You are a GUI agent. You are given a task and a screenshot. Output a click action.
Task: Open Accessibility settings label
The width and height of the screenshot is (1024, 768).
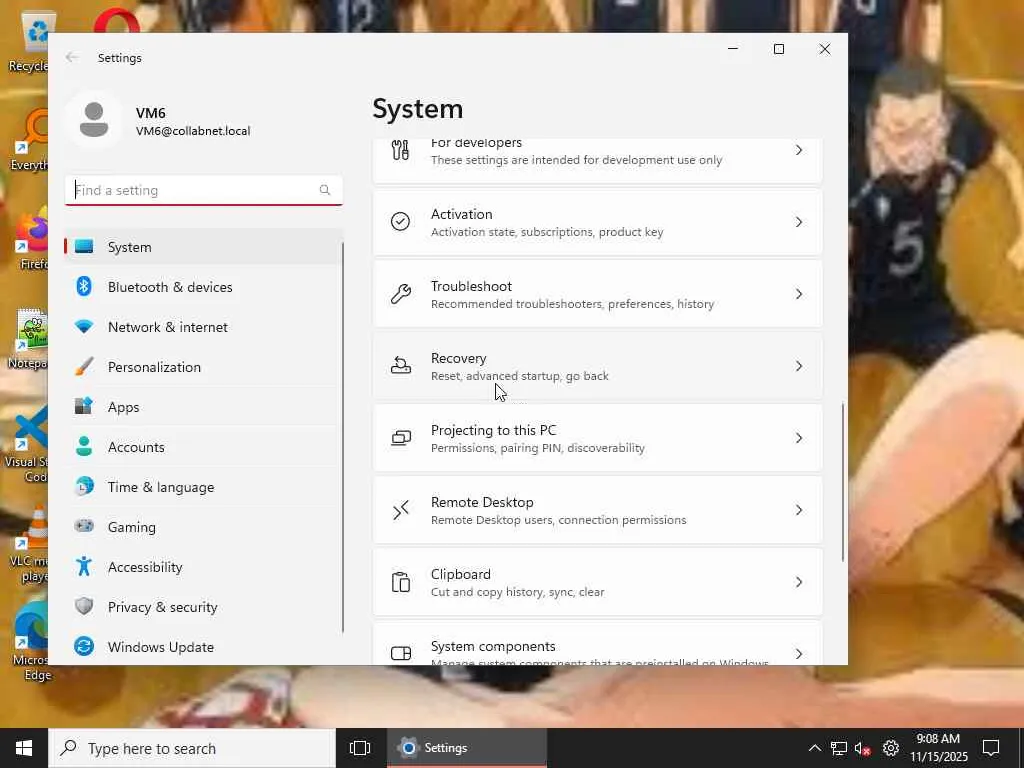pyautogui.click(x=145, y=567)
